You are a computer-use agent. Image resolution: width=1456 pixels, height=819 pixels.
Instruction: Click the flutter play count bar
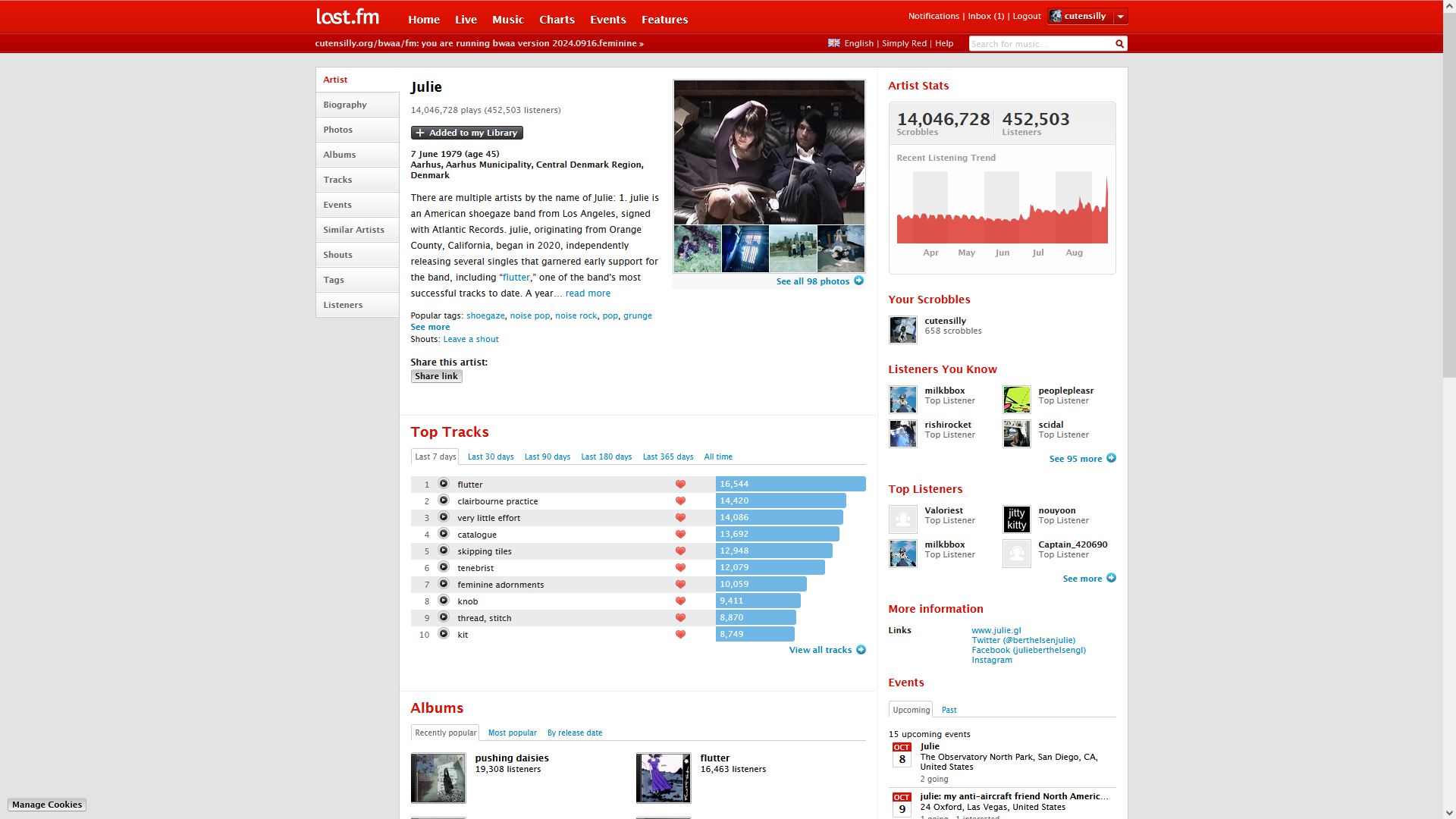[x=789, y=484]
